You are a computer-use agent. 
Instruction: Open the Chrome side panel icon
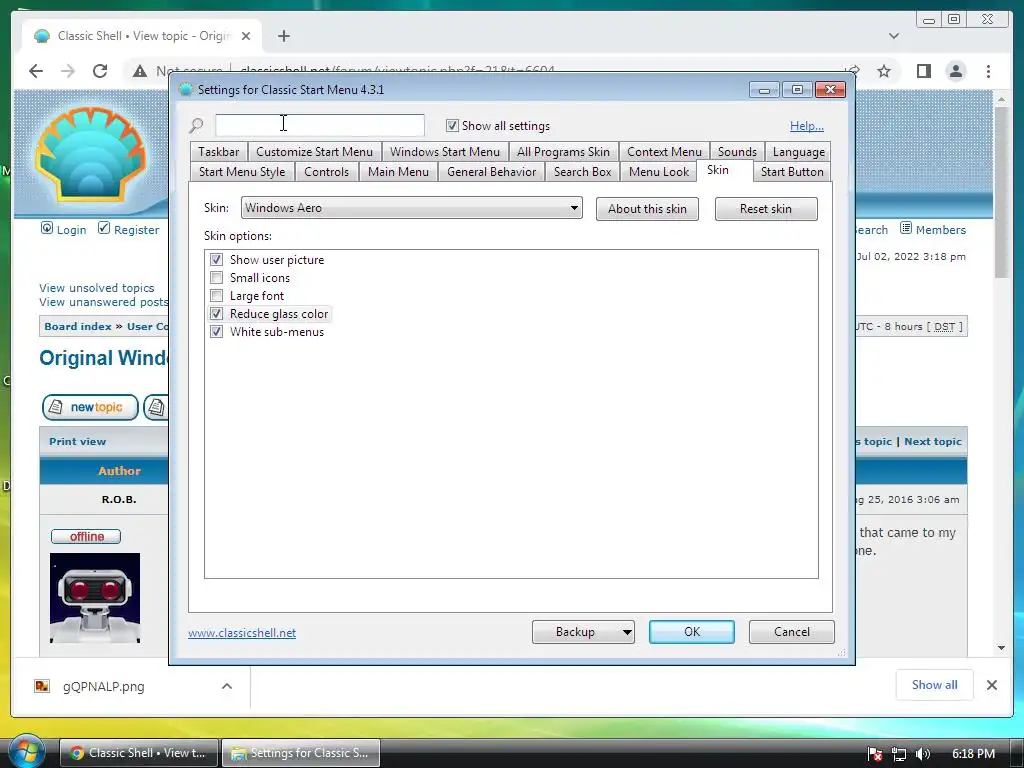(x=923, y=71)
